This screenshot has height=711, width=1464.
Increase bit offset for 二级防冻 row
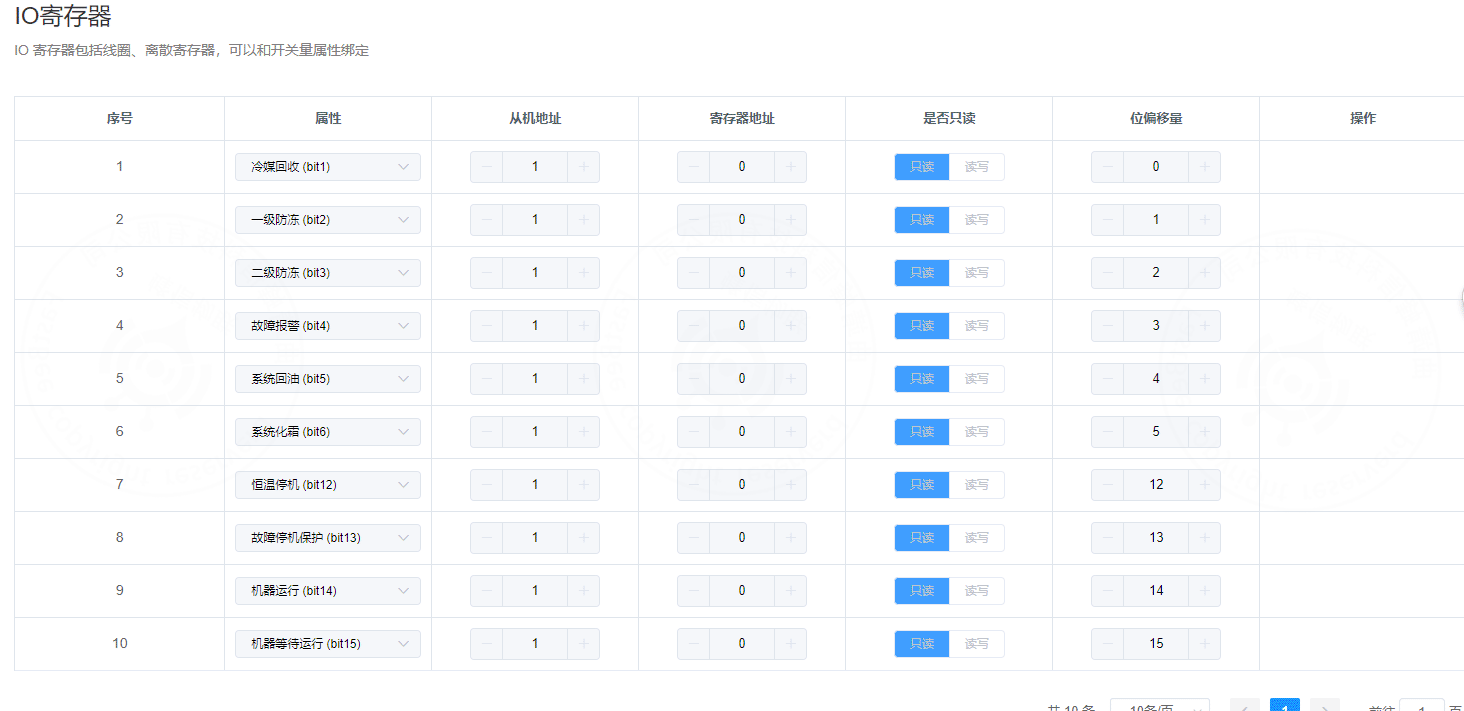(1205, 273)
